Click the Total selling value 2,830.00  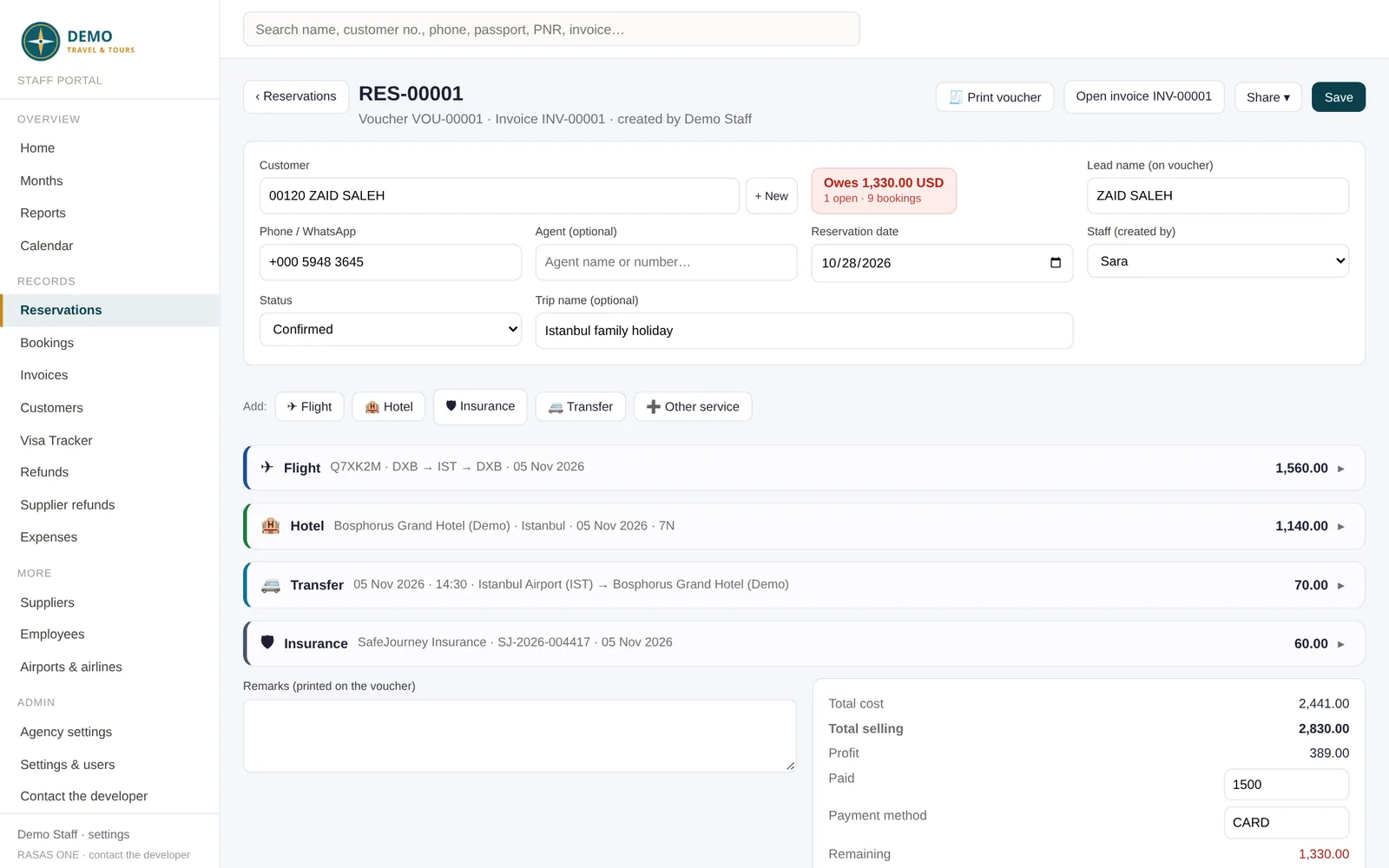pyautogui.click(x=1324, y=729)
